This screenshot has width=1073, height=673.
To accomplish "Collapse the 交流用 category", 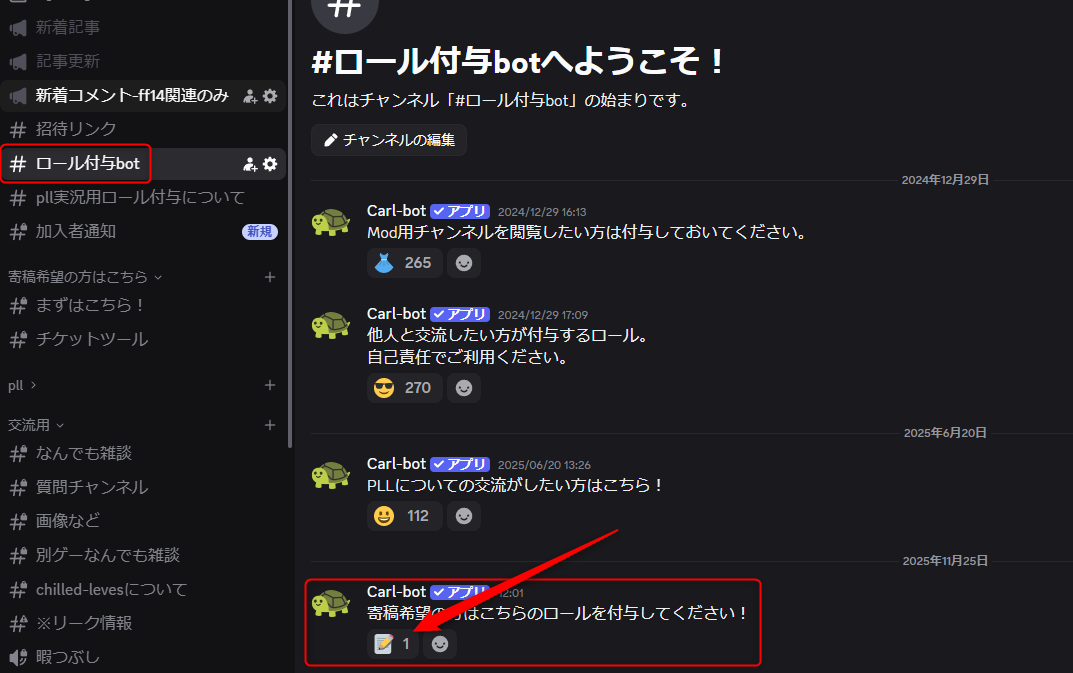I will (x=36, y=425).
